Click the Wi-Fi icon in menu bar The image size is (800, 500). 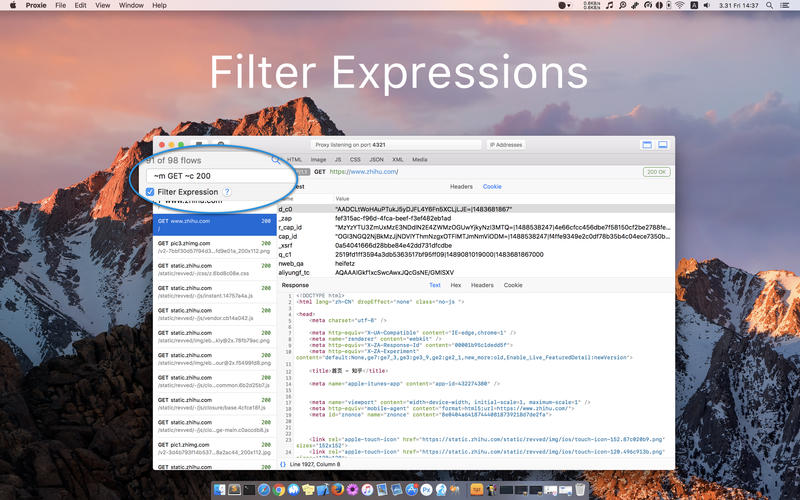680,5
